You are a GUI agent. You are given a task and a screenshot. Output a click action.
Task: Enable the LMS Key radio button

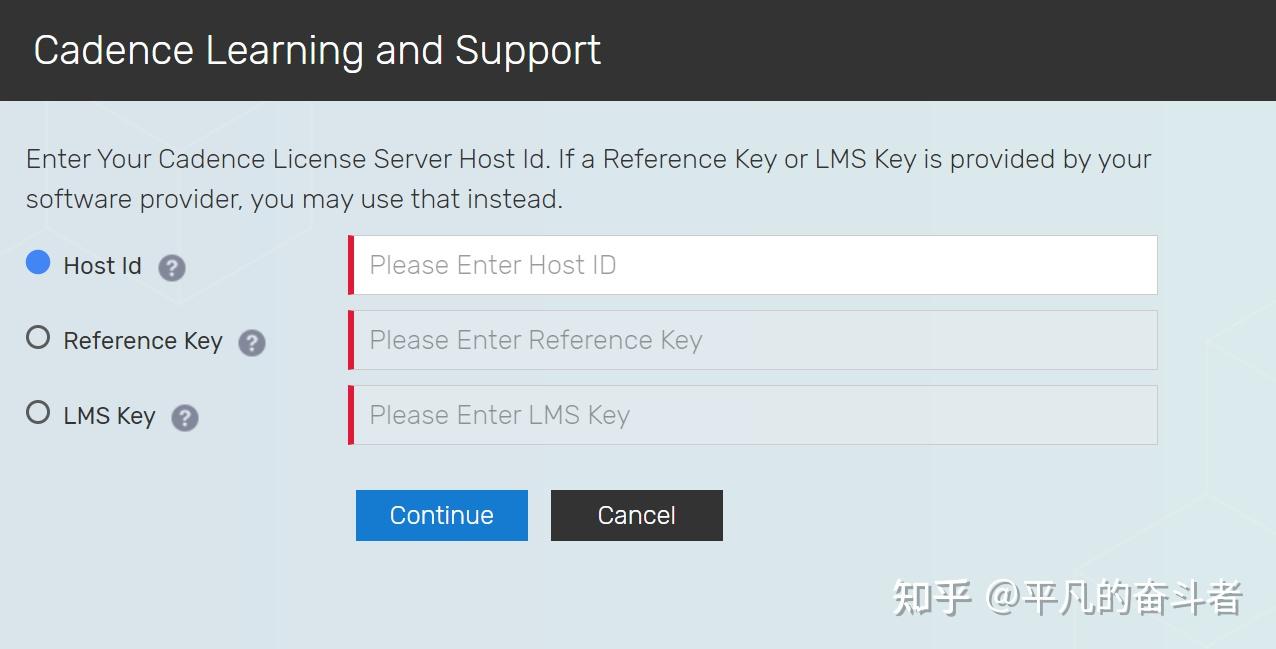[x=38, y=412]
